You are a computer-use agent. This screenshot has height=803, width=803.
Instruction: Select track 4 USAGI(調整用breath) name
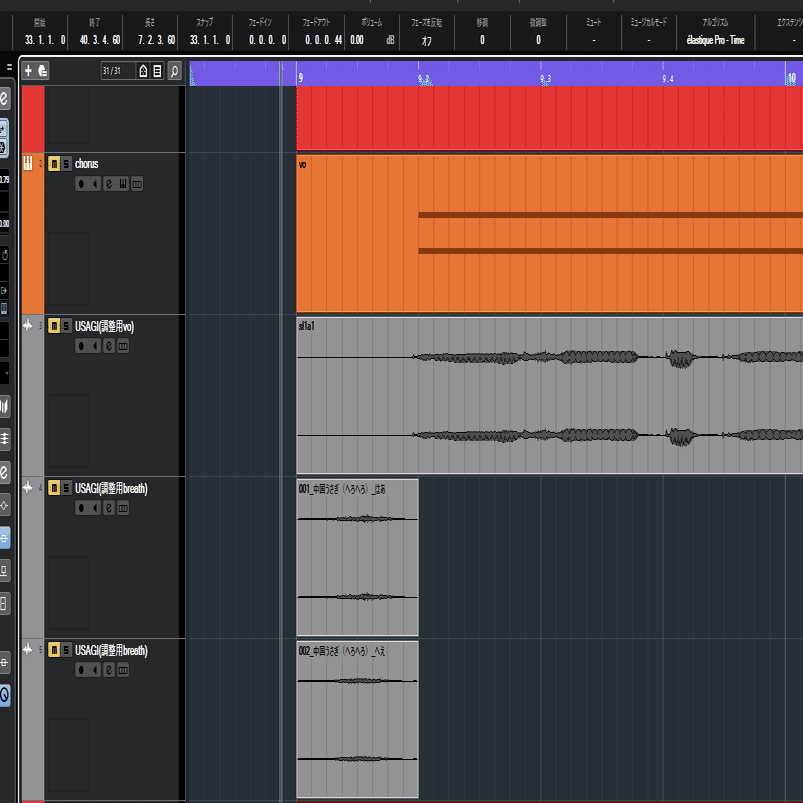point(111,488)
